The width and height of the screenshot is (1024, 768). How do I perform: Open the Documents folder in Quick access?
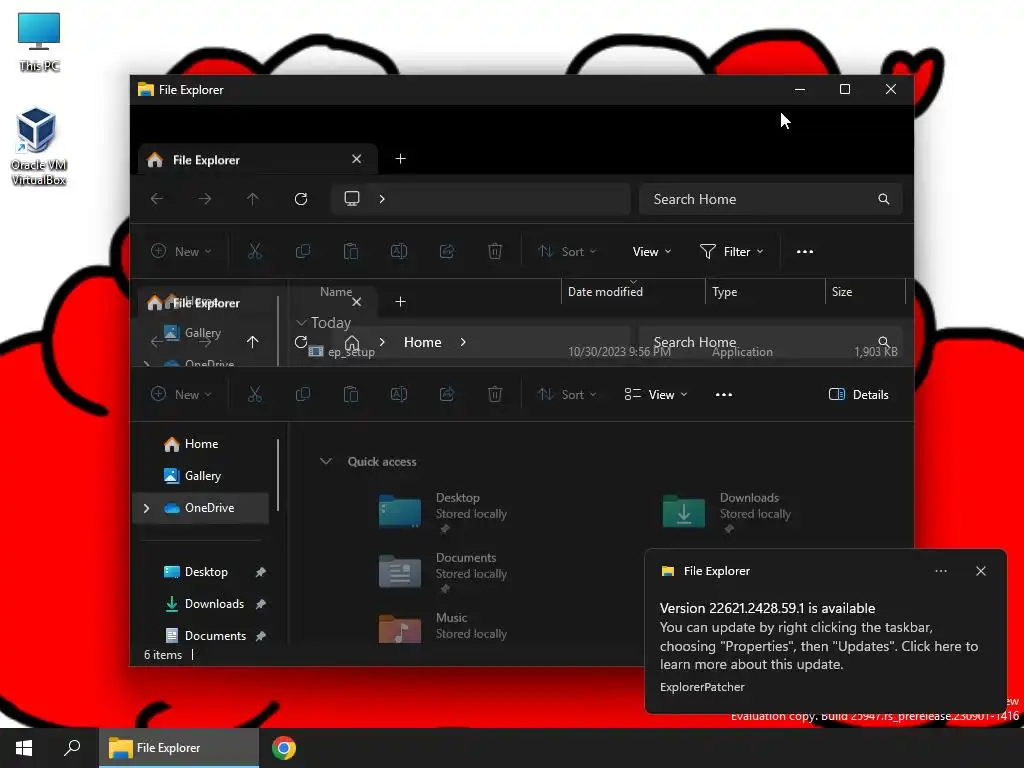443,573
